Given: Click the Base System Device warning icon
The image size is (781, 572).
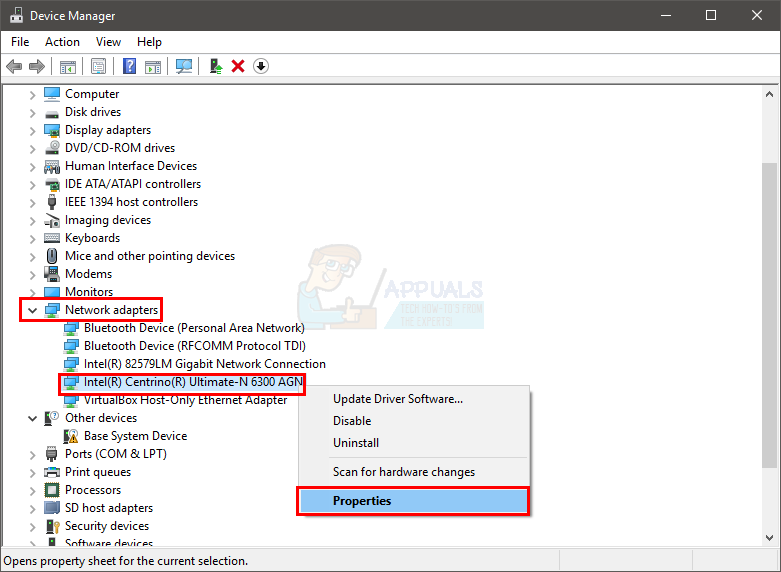Looking at the screenshot, I should point(71,436).
